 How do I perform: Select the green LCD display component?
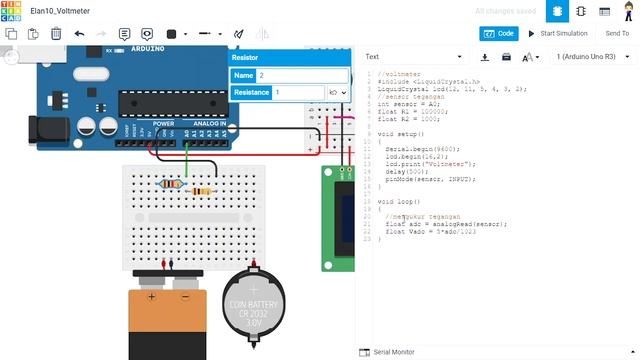[x=338, y=218]
